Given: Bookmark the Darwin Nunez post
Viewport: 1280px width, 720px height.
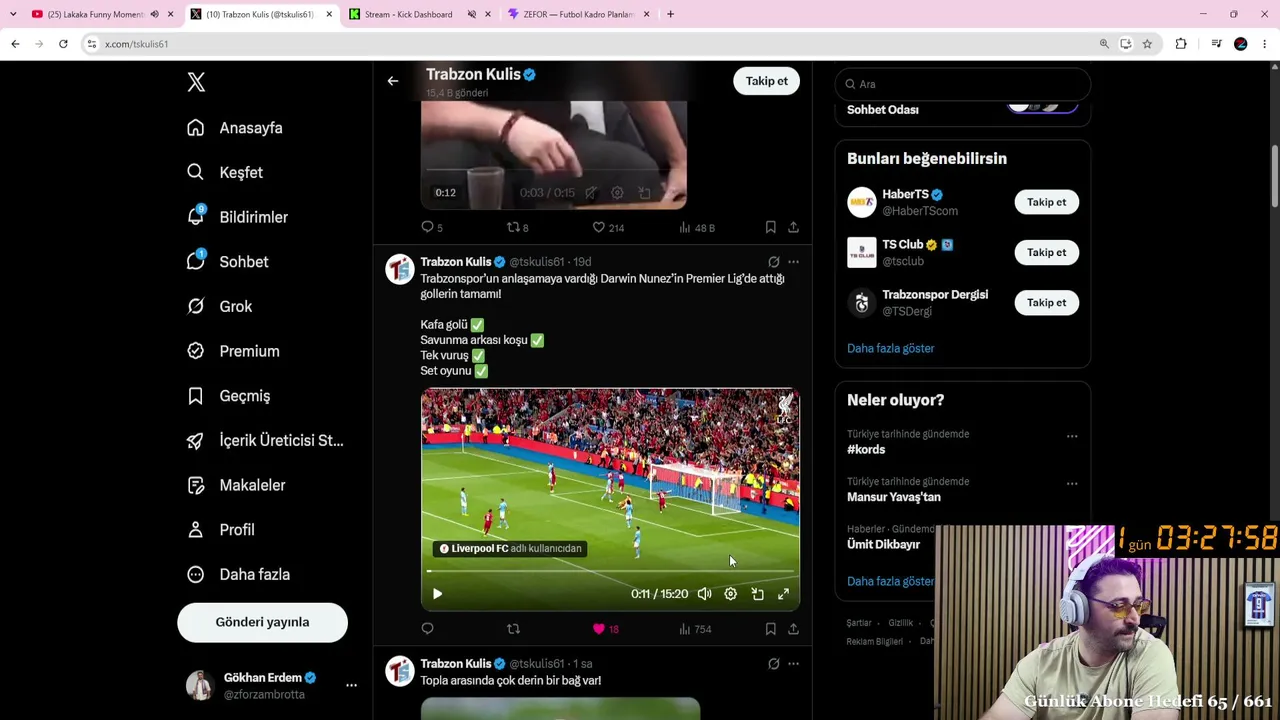Looking at the screenshot, I should click(x=770, y=629).
